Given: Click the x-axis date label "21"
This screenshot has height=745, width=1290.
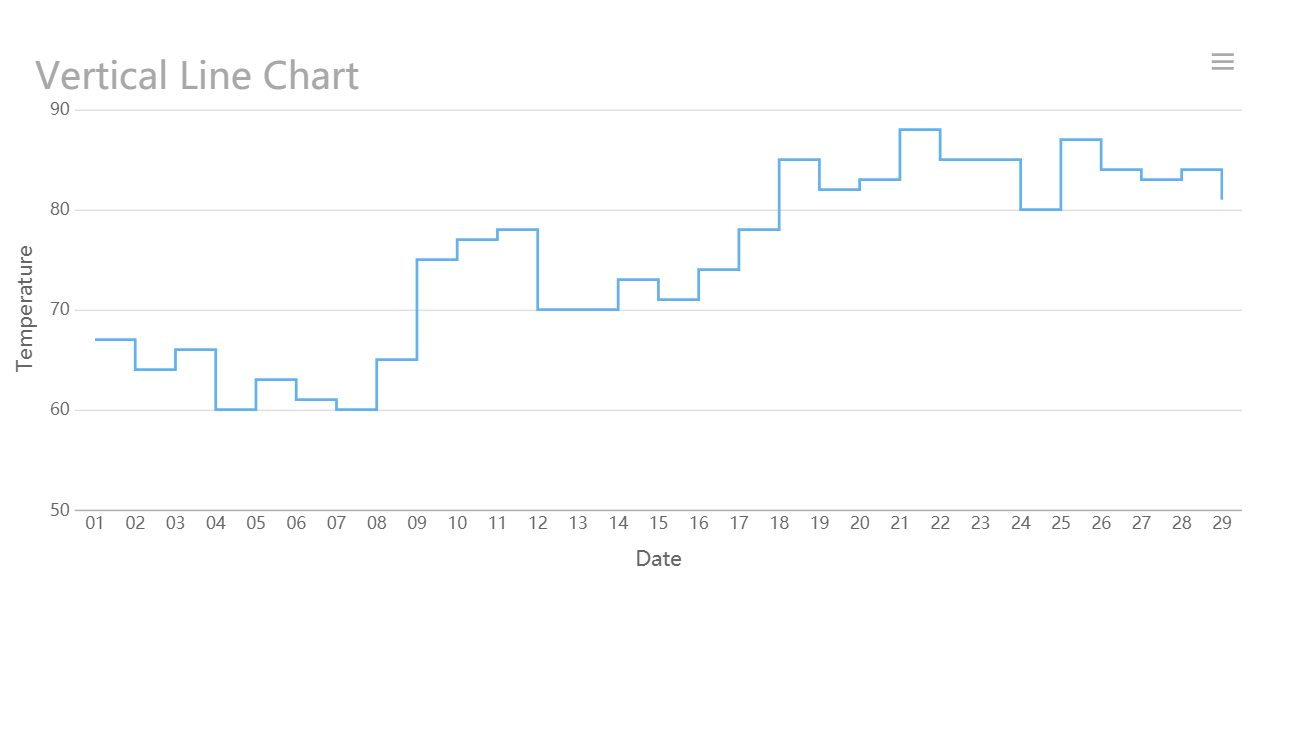Looking at the screenshot, I should point(900,523).
